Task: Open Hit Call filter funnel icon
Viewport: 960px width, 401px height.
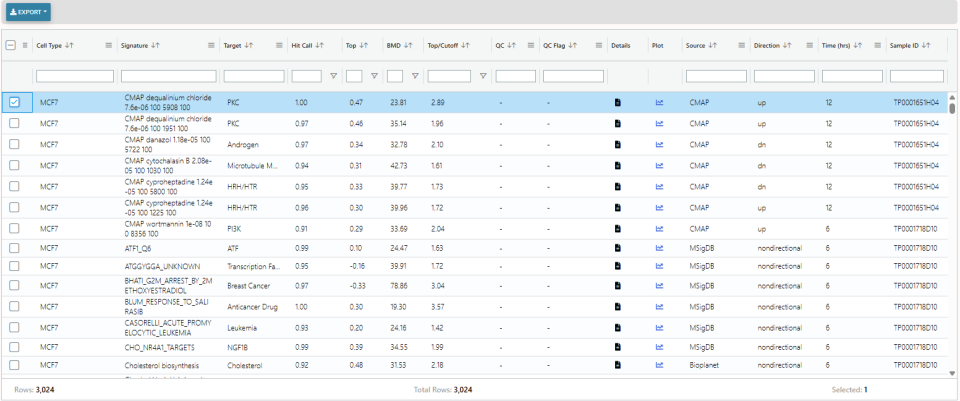Action: tap(334, 76)
